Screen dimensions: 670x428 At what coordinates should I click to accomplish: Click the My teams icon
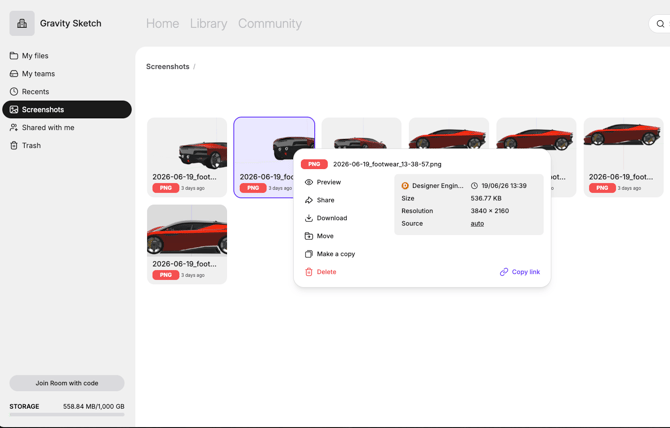(14, 73)
